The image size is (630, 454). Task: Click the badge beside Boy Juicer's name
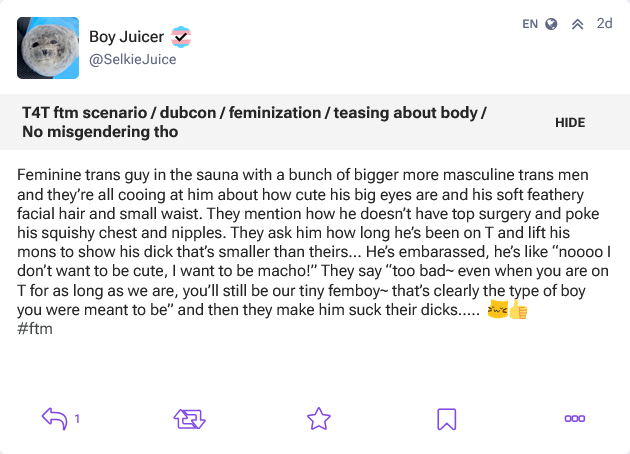[x=181, y=37]
